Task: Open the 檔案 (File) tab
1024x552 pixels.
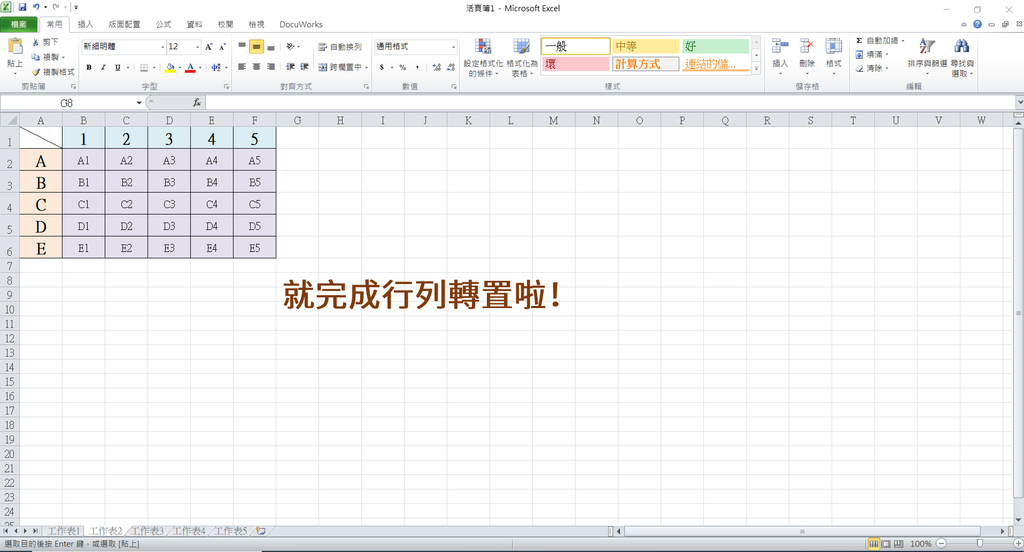Action: pos(19,25)
